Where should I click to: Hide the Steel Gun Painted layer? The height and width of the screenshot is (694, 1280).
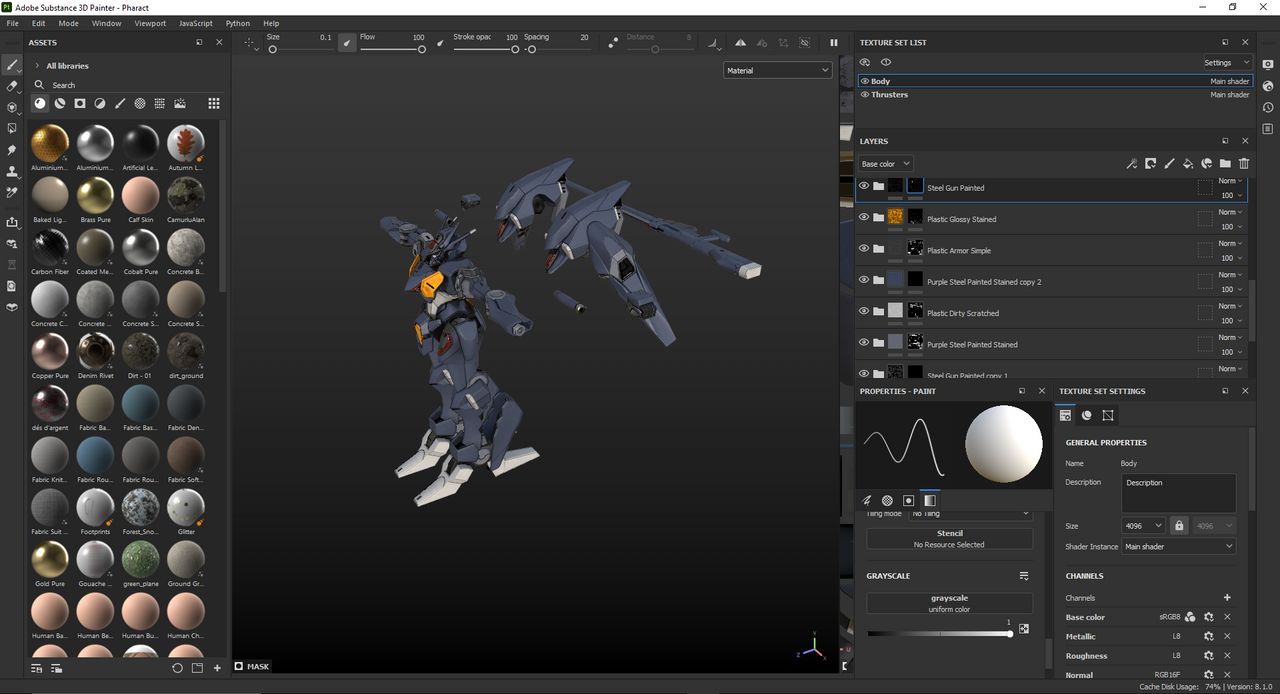coord(864,186)
